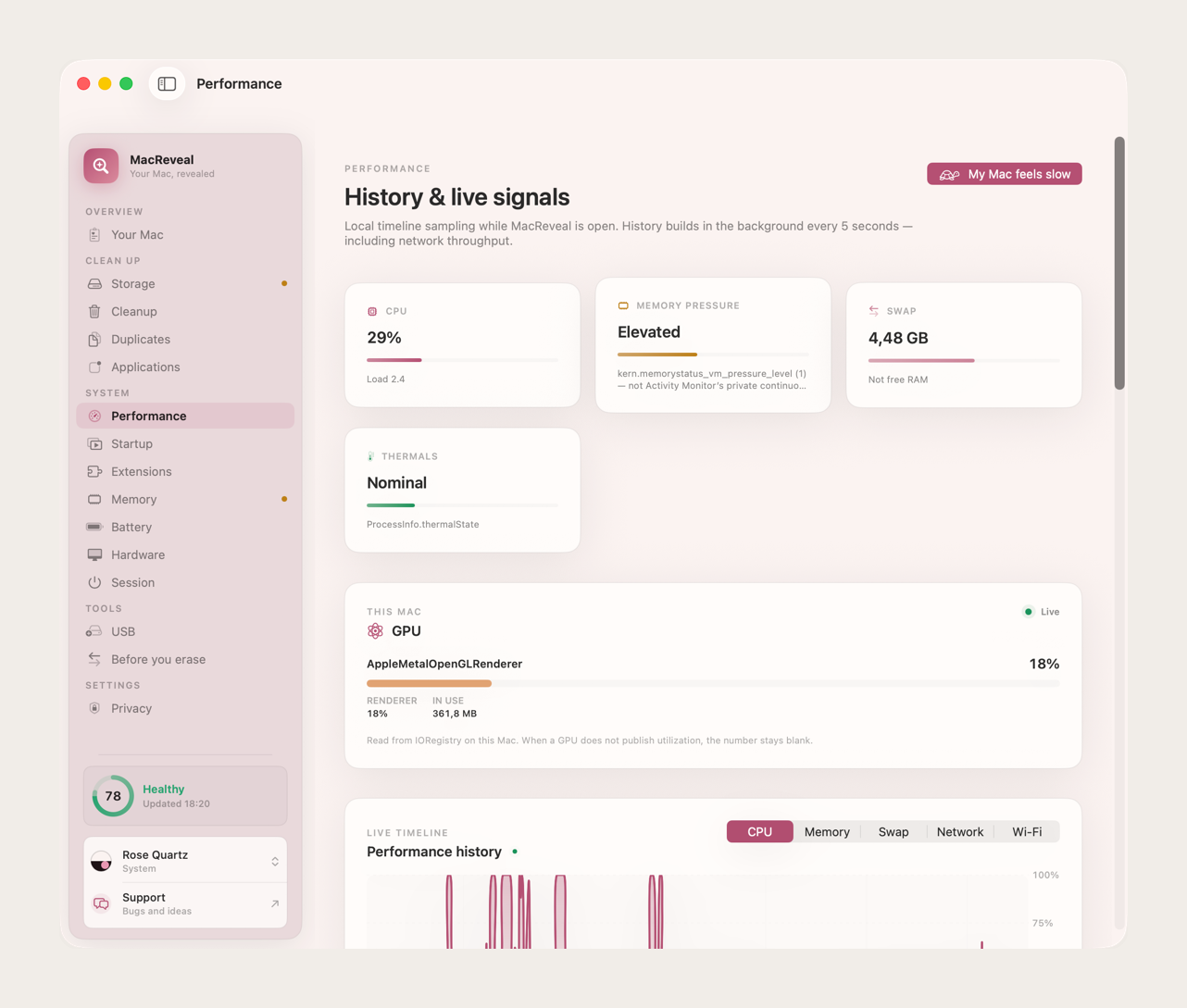Image resolution: width=1187 pixels, height=1008 pixels.
Task: Click the Swap arrows icon on card
Action: pyautogui.click(x=874, y=311)
